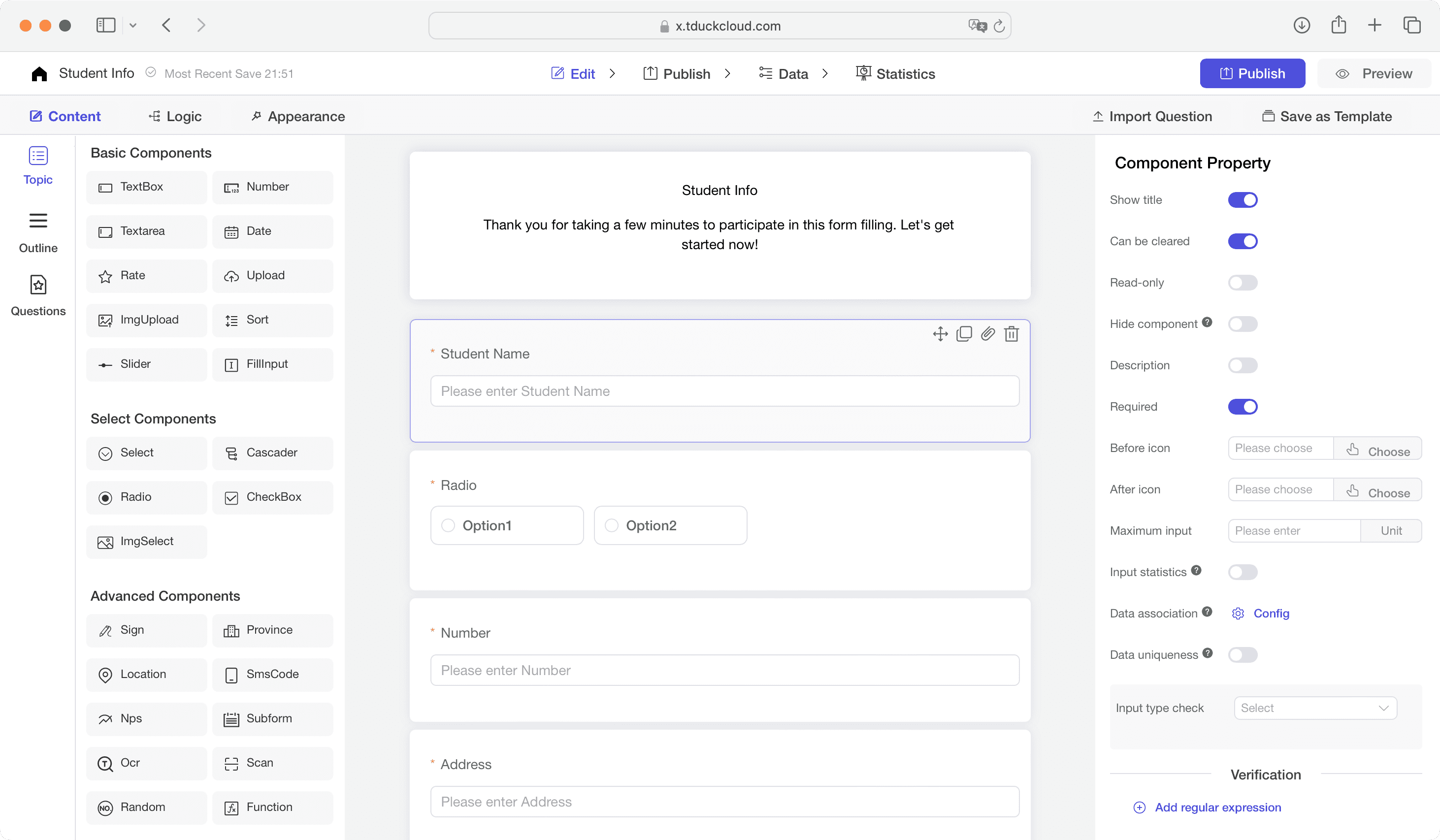
Task: Open the Questions side panel
Action: click(38, 296)
